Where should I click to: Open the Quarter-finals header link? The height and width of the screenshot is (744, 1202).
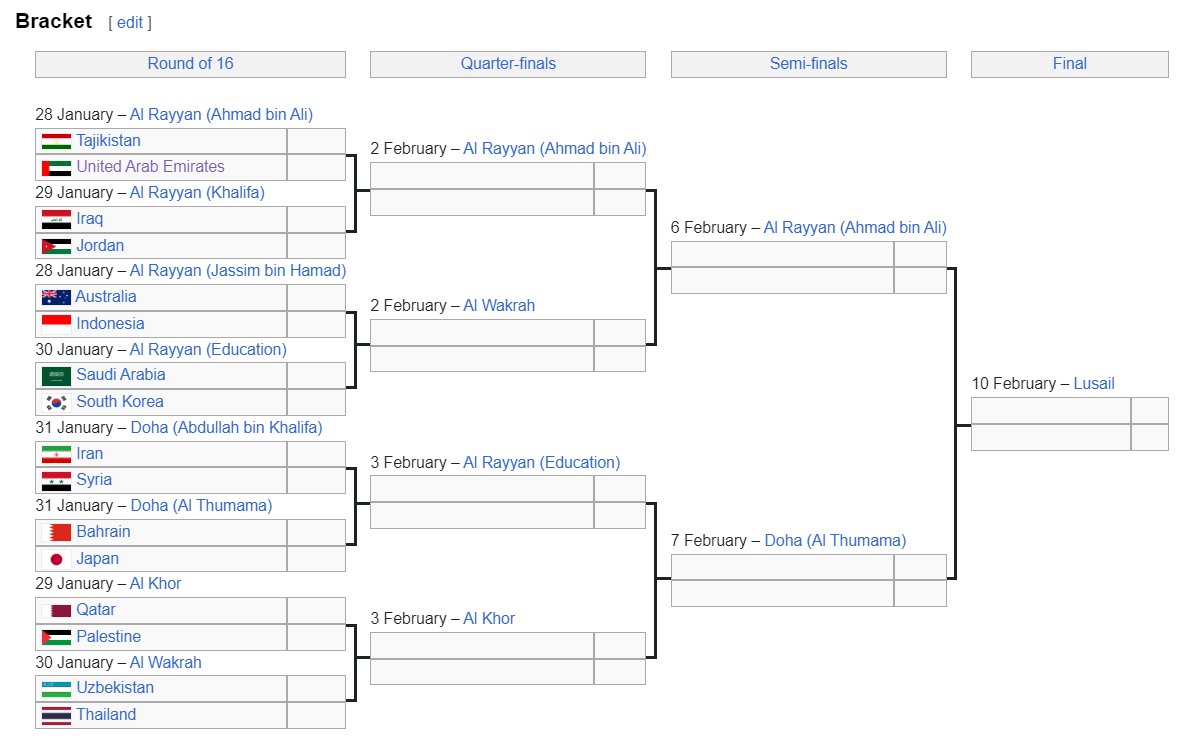pyautogui.click(x=508, y=64)
